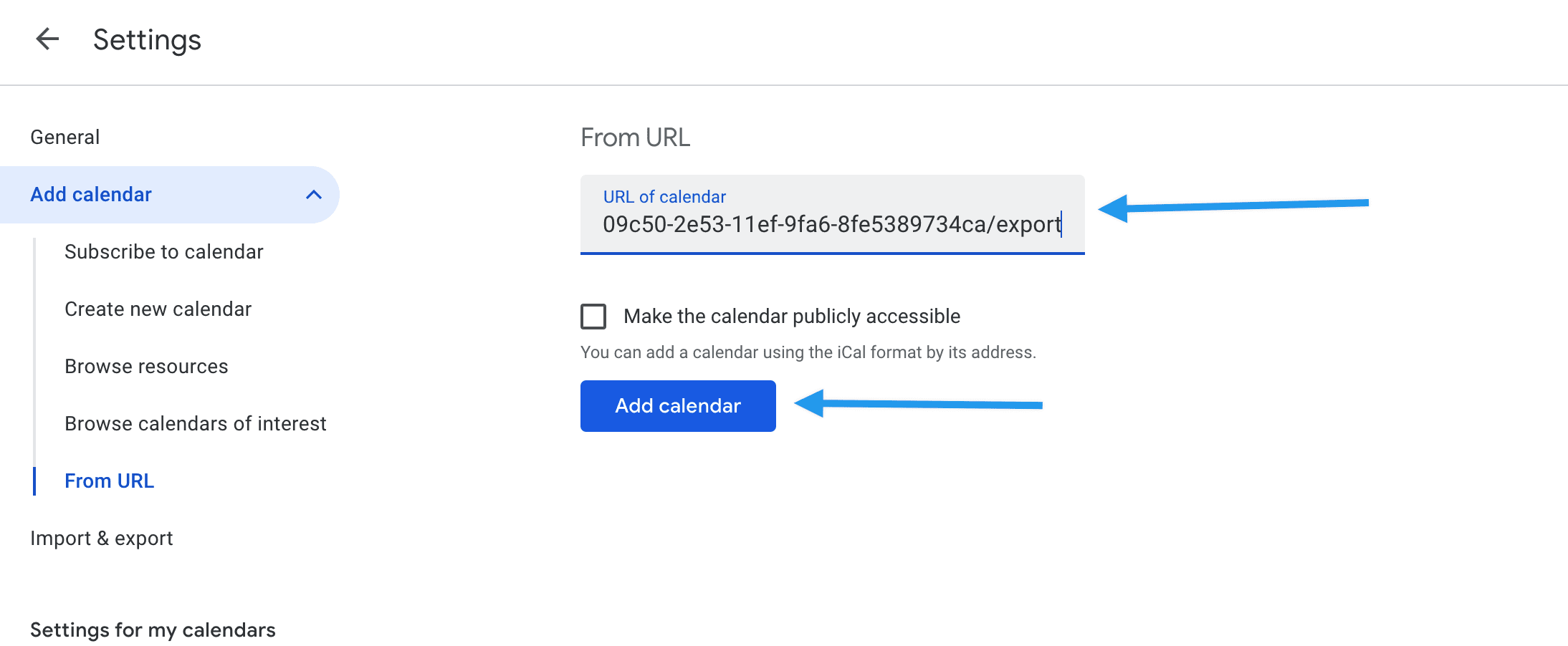Select Add calendar in the sidebar
1568x646 pixels.
click(91, 195)
